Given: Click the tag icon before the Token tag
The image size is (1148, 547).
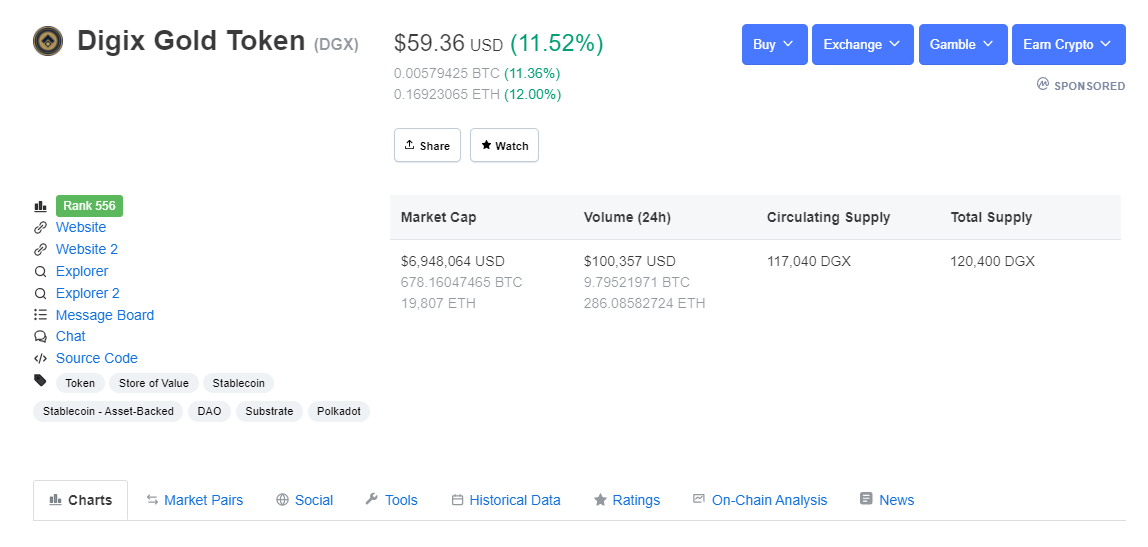Looking at the screenshot, I should (40, 380).
